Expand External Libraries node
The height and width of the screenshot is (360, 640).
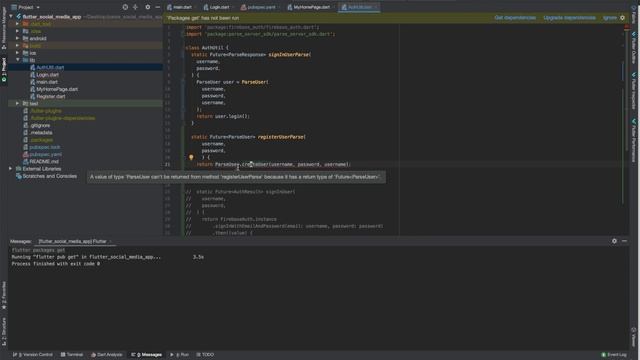coord(11,169)
